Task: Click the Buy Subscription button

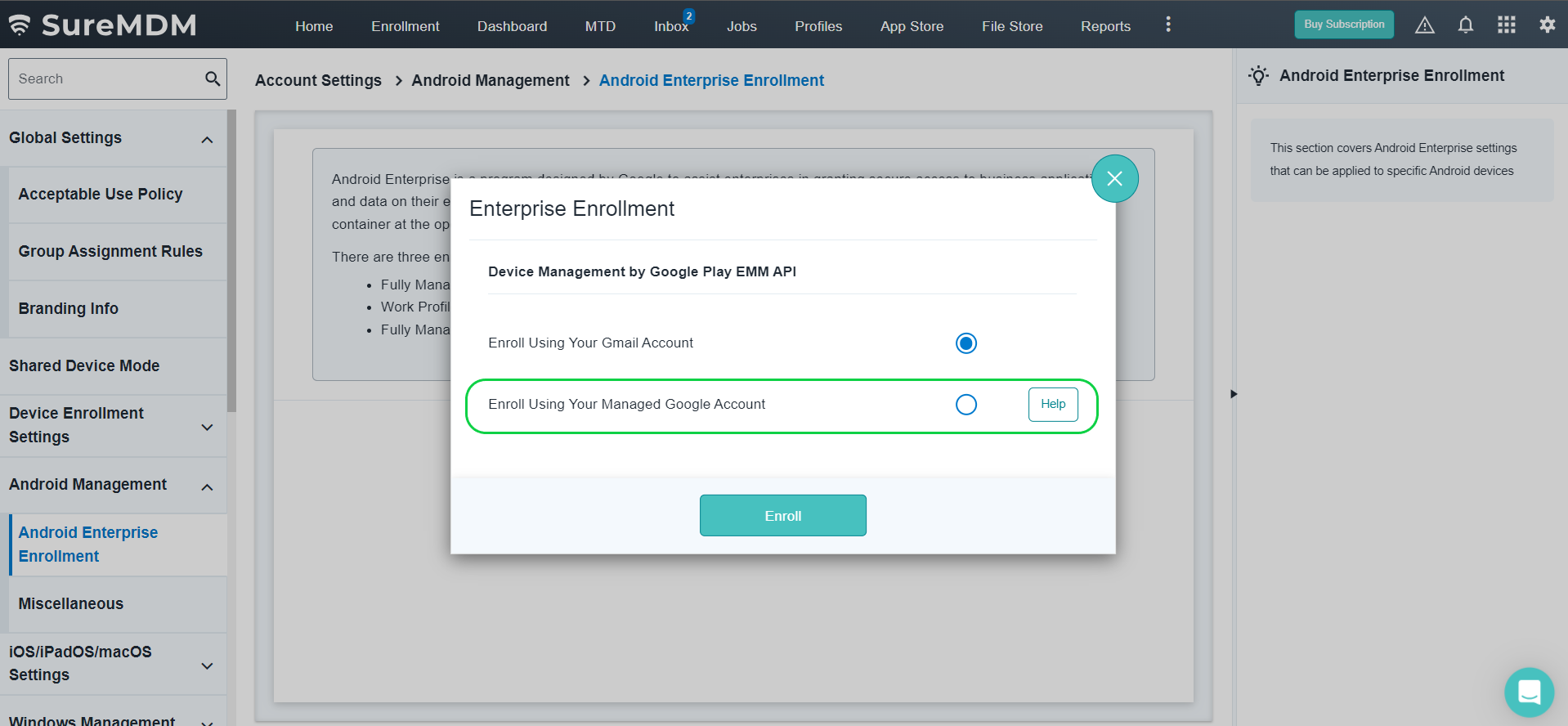Action: (x=1344, y=25)
